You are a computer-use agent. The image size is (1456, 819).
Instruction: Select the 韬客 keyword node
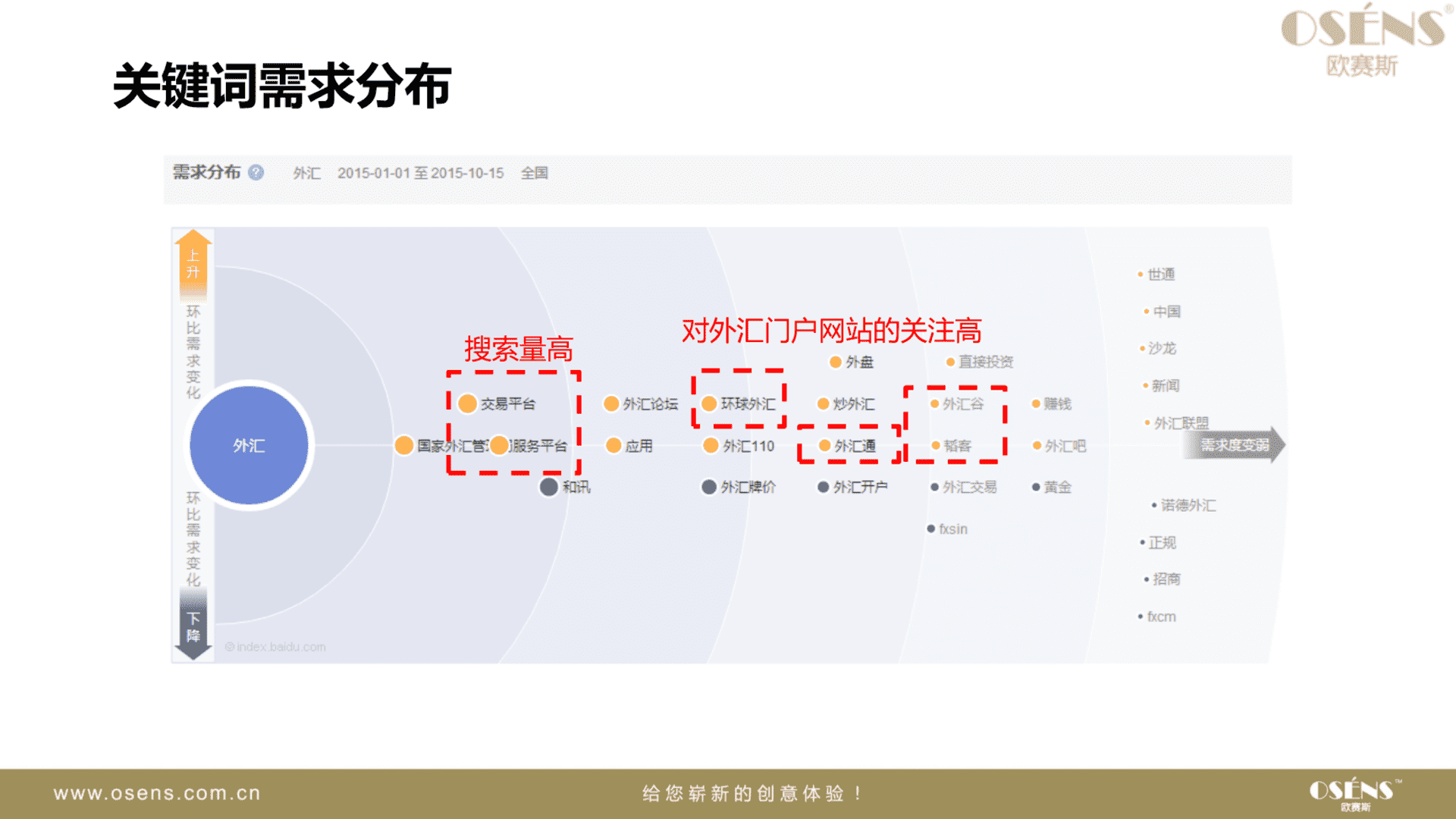coord(952,445)
